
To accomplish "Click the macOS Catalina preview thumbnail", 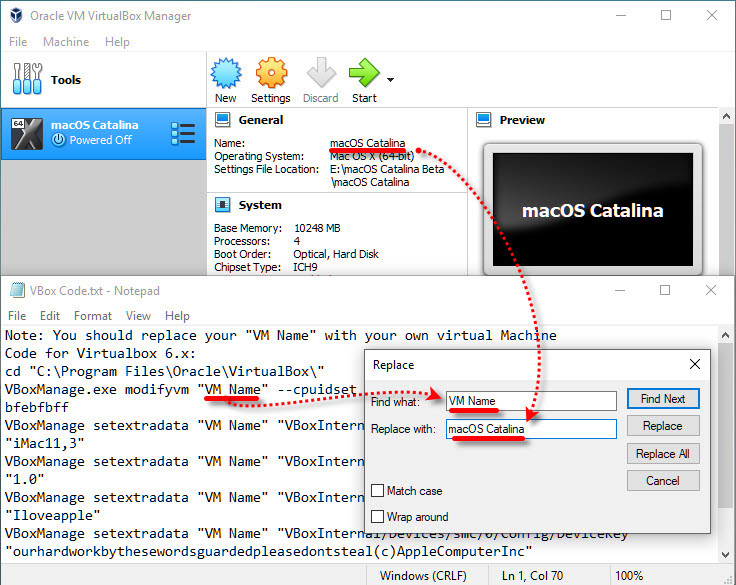I will pos(593,209).
